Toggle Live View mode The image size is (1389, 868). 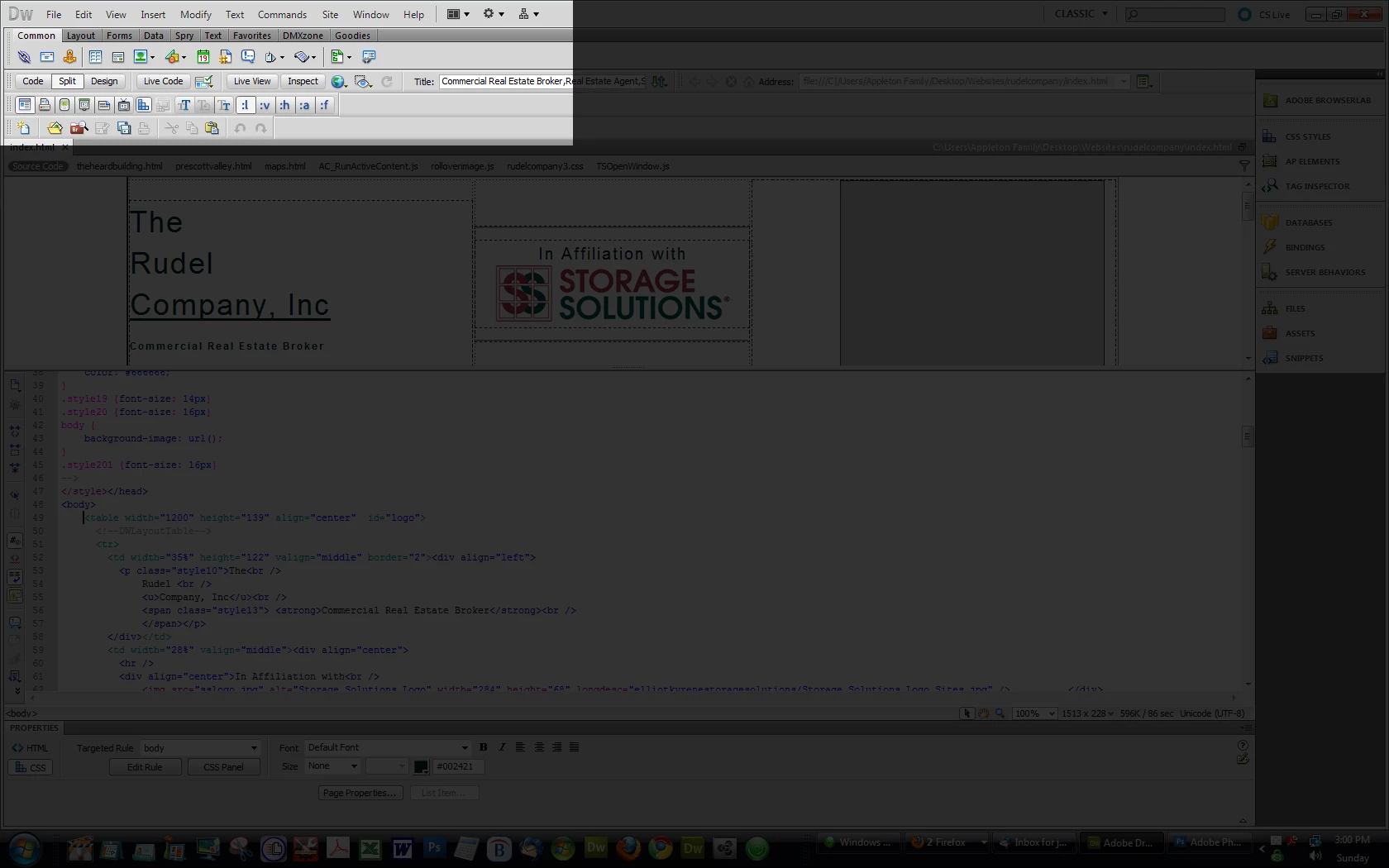tap(251, 81)
